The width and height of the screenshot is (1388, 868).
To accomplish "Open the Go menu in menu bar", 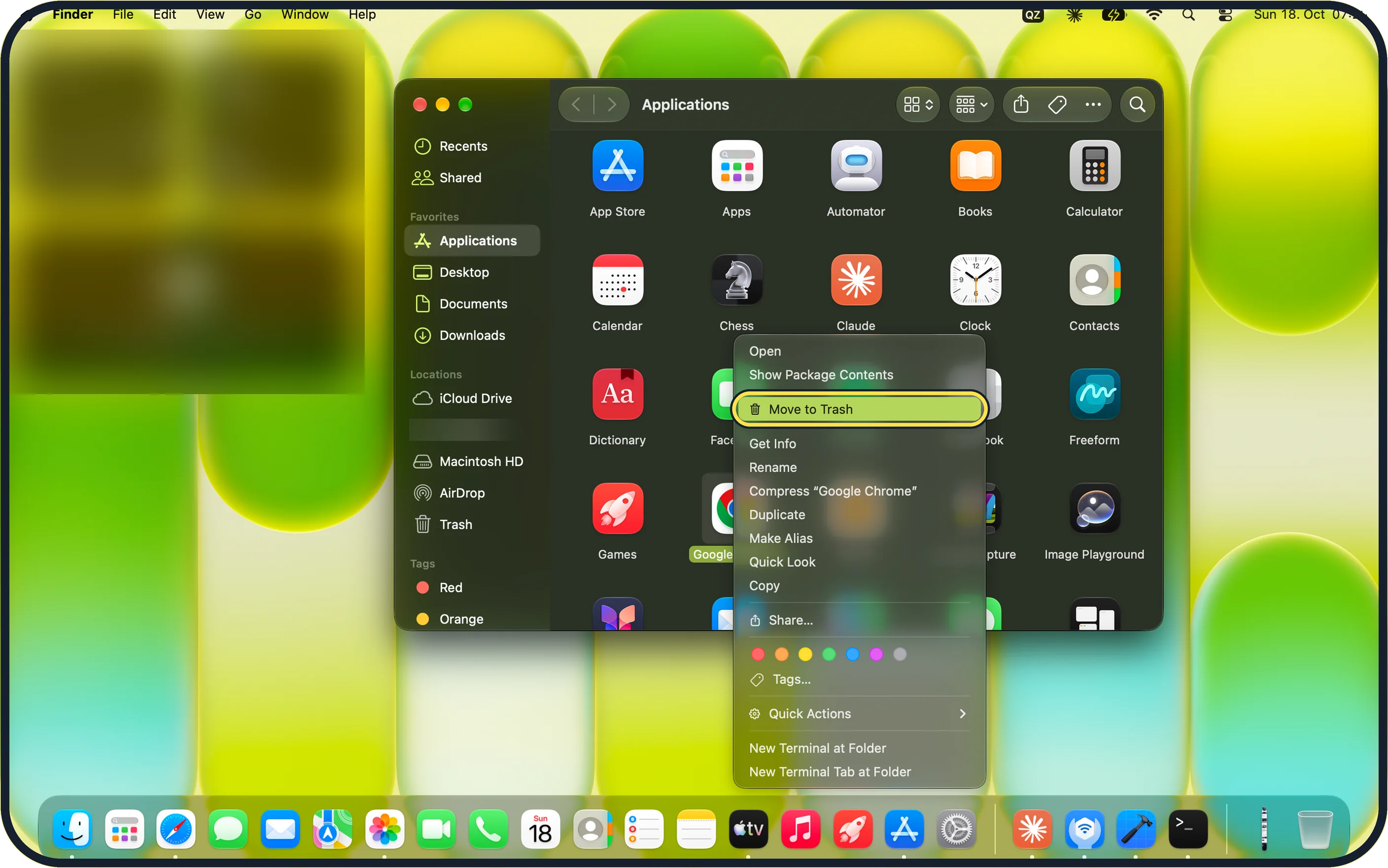I will tap(253, 14).
